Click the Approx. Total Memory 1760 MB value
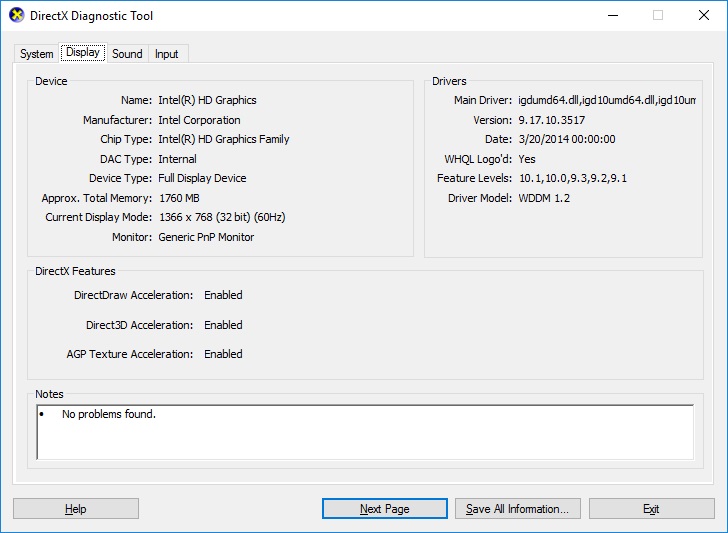 (179, 198)
